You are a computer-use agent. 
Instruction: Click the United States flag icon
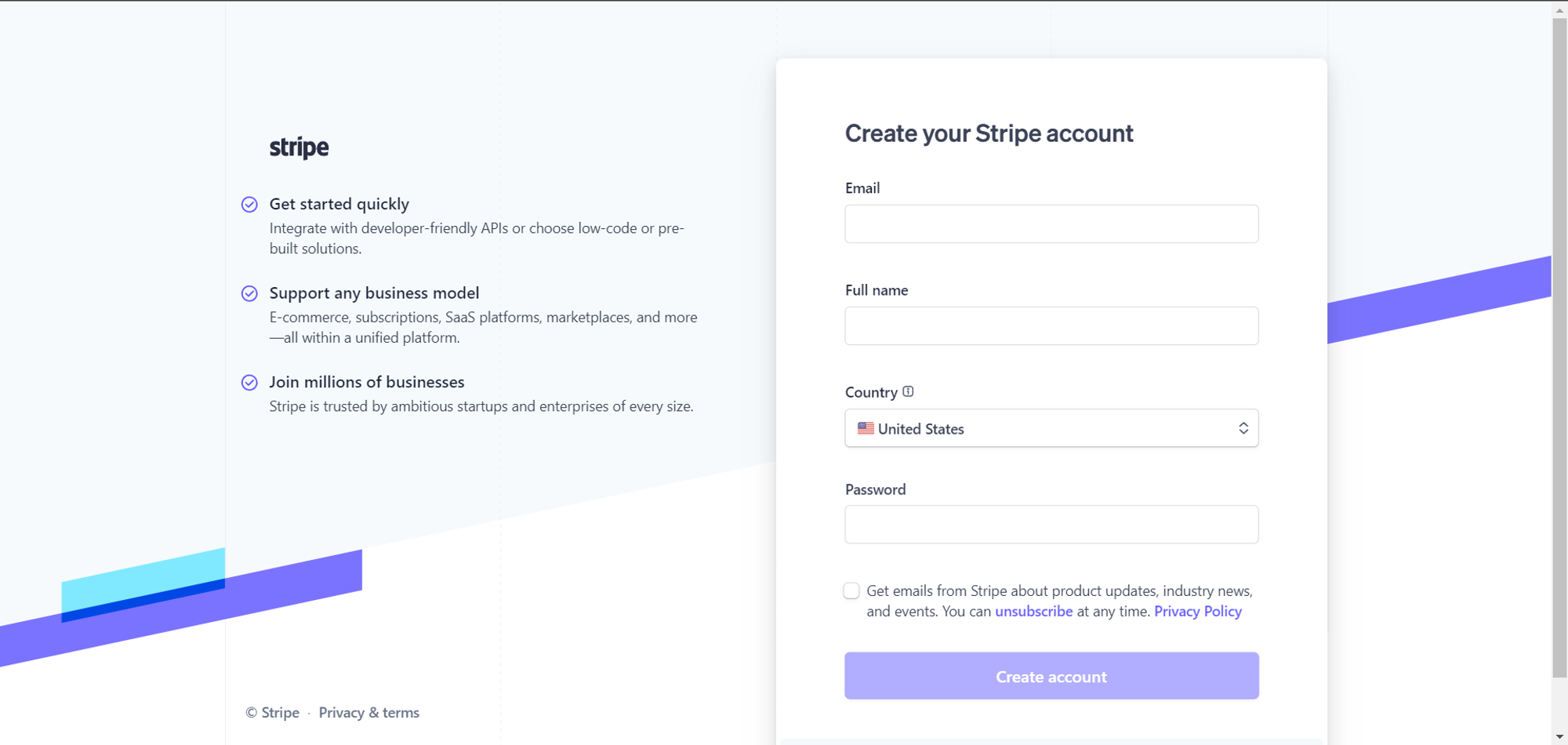865,428
